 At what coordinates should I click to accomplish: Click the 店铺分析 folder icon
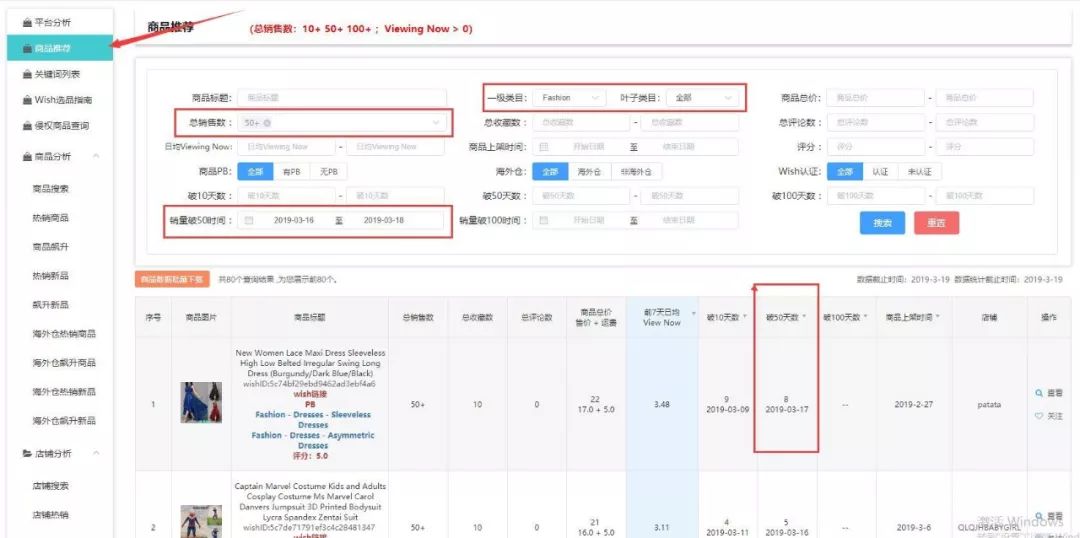[27, 453]
